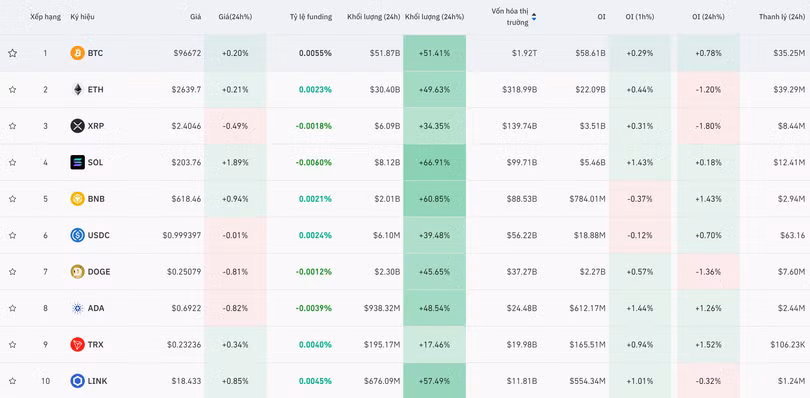Toggle the SOL favorite star
This screenshot has width=810, height=398.
(12, 162)
